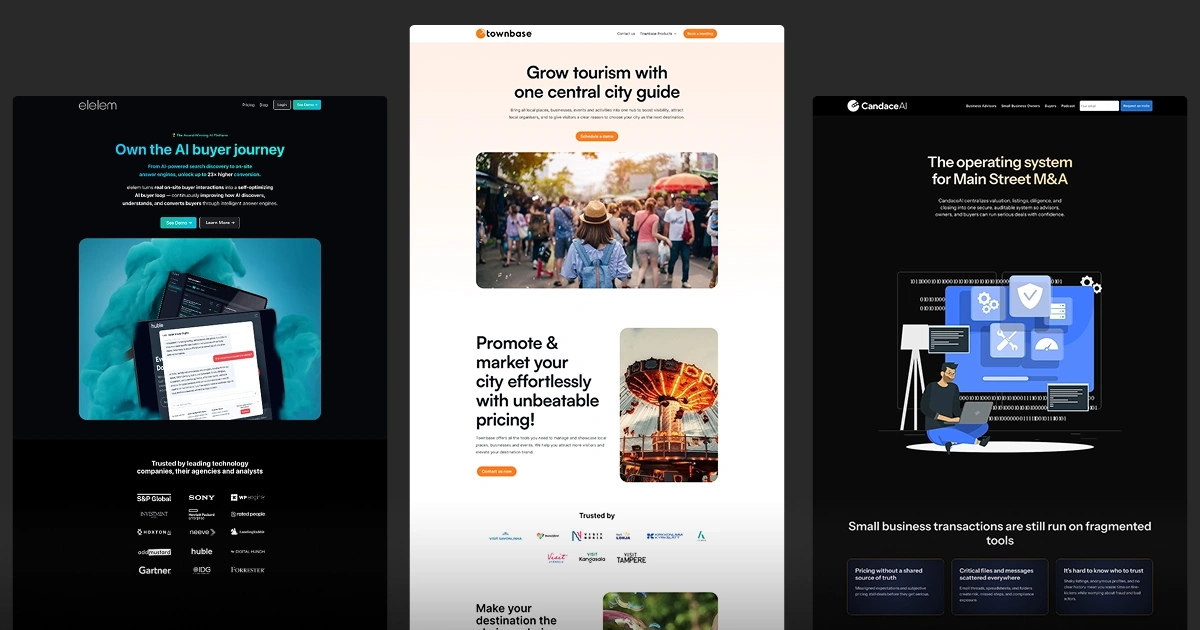Click the townbase logo in the header
The height and width of the screenshot is (630, 1200).
[504, 34]
